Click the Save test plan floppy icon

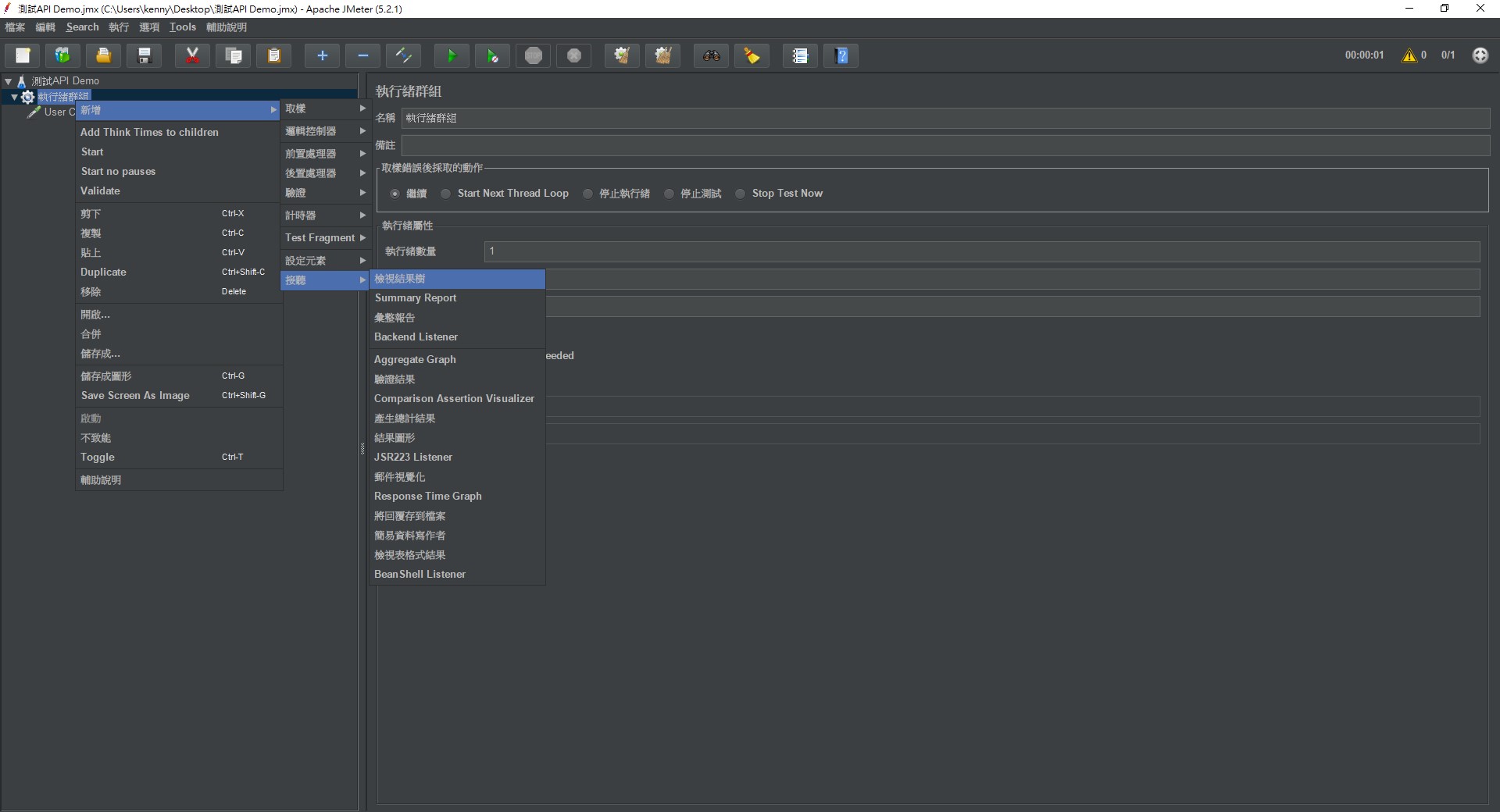point(145,55)
